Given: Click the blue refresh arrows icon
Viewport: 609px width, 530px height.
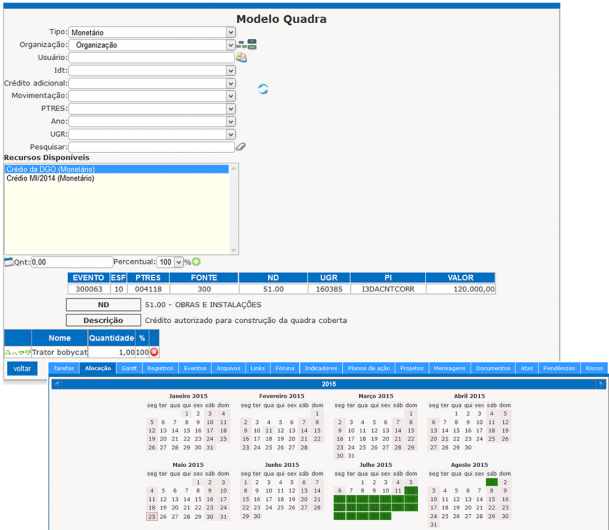Looking at the screenshot, I should click(263, 89).
